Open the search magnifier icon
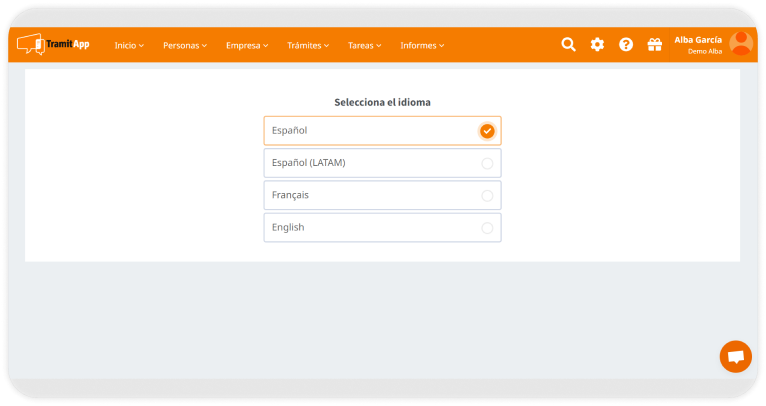This screenshot has height=406, width=766. [x=568, y=44]
